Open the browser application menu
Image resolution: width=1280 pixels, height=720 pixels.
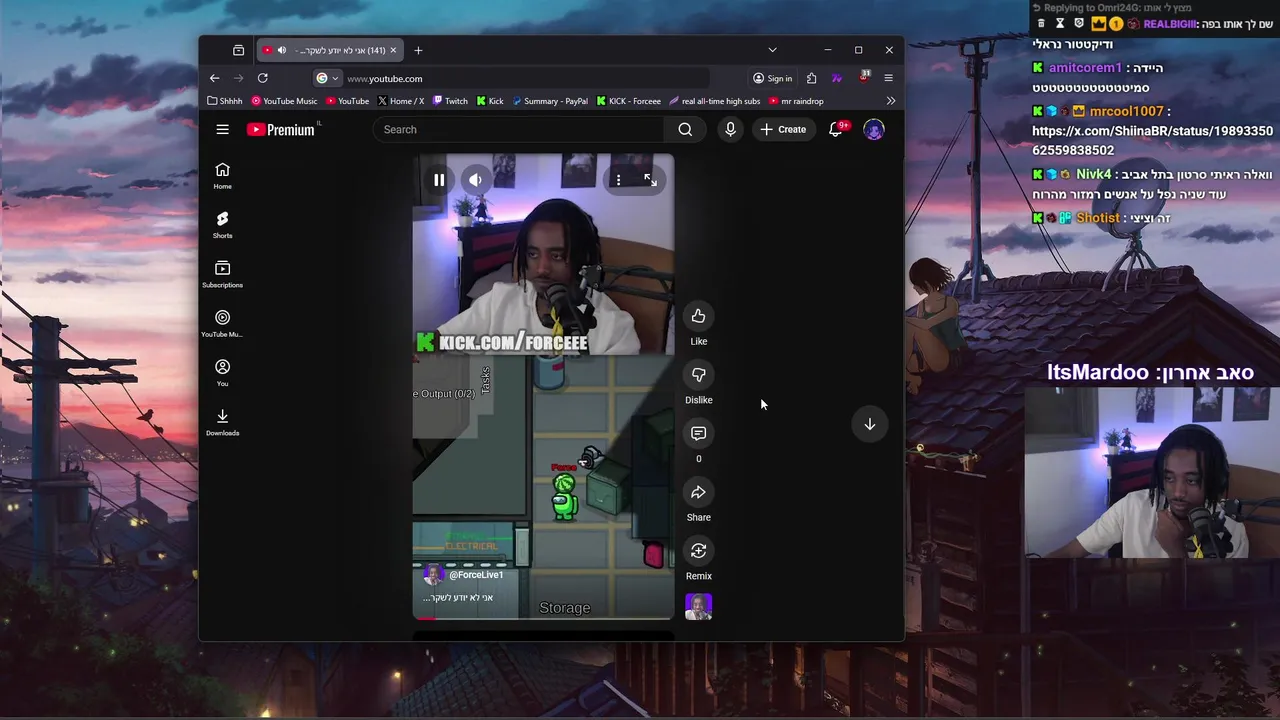pos(888,78)
